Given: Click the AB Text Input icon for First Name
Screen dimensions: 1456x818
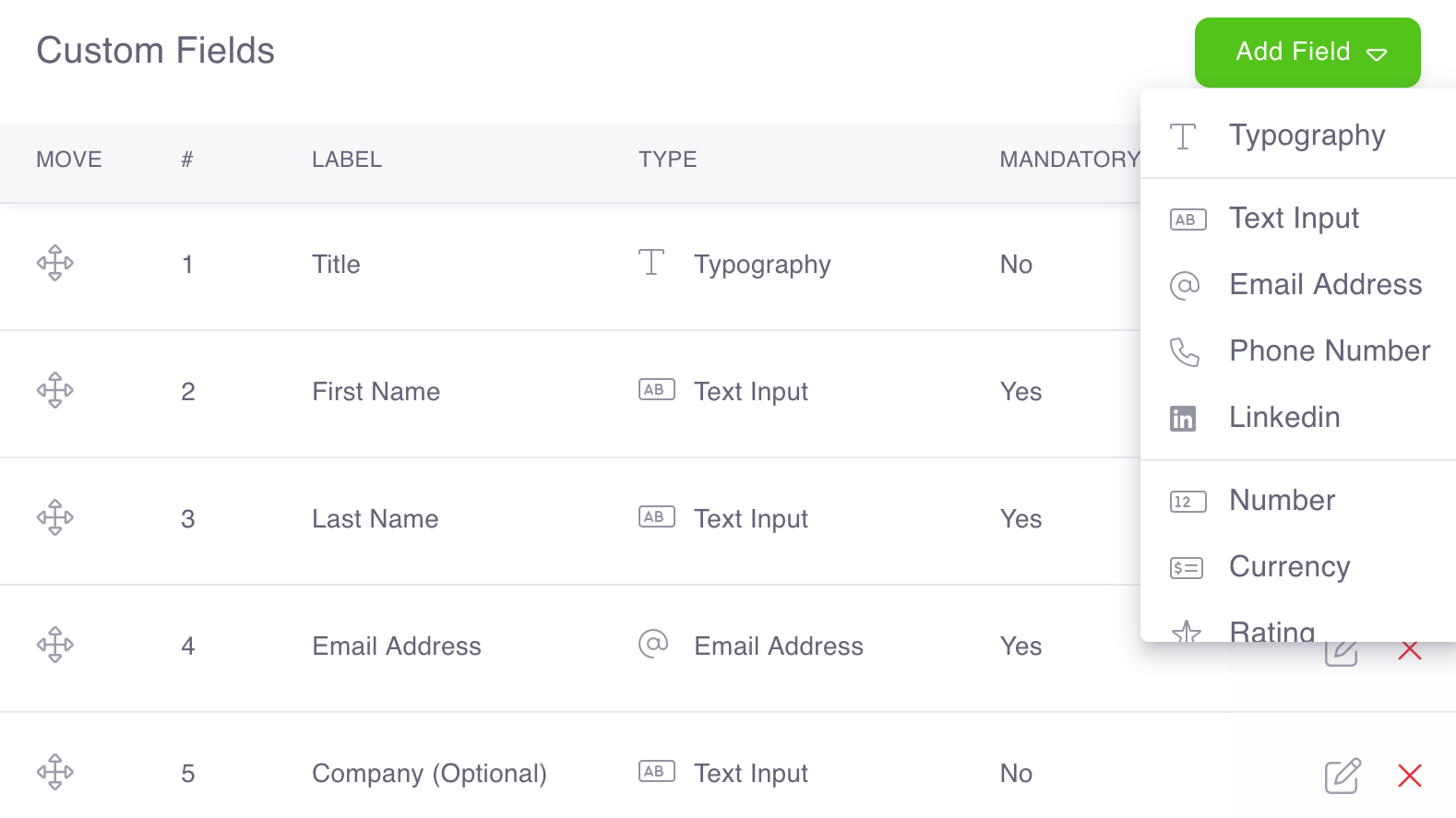Looking at the screenshot, I should coord(656,390).
